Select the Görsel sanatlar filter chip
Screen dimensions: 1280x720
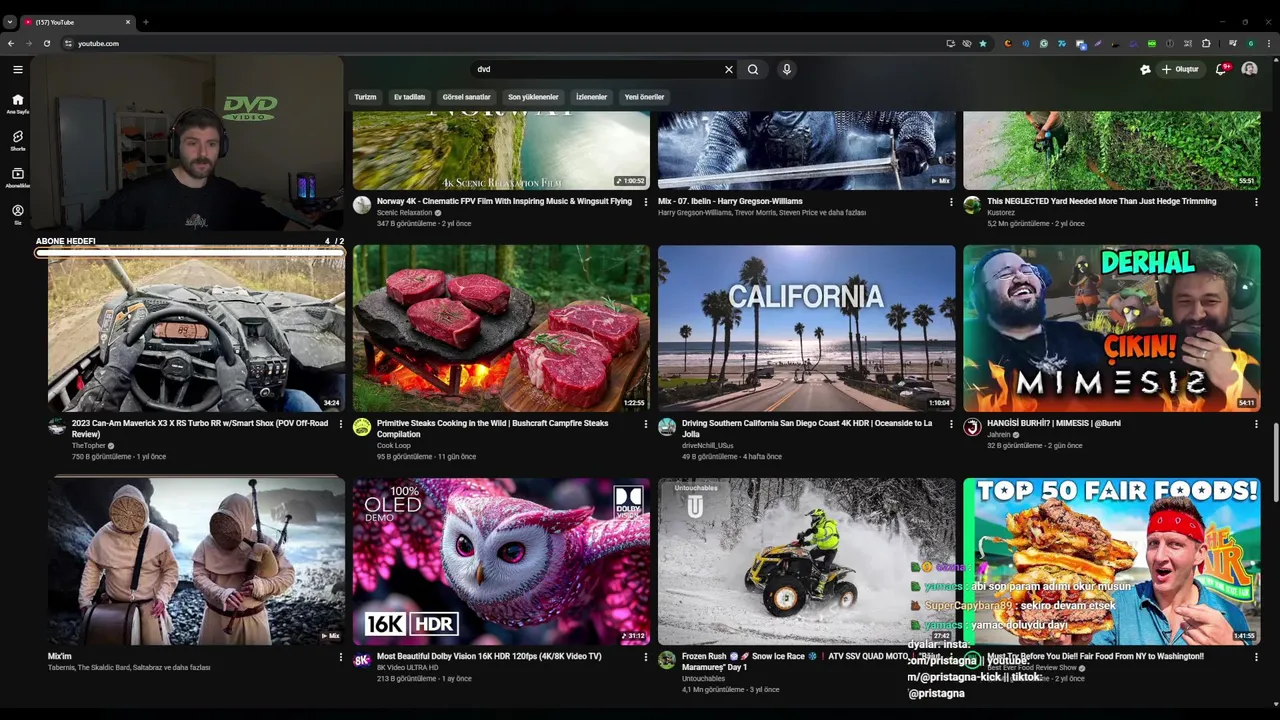pyautogui.click(x=466, y=97)
